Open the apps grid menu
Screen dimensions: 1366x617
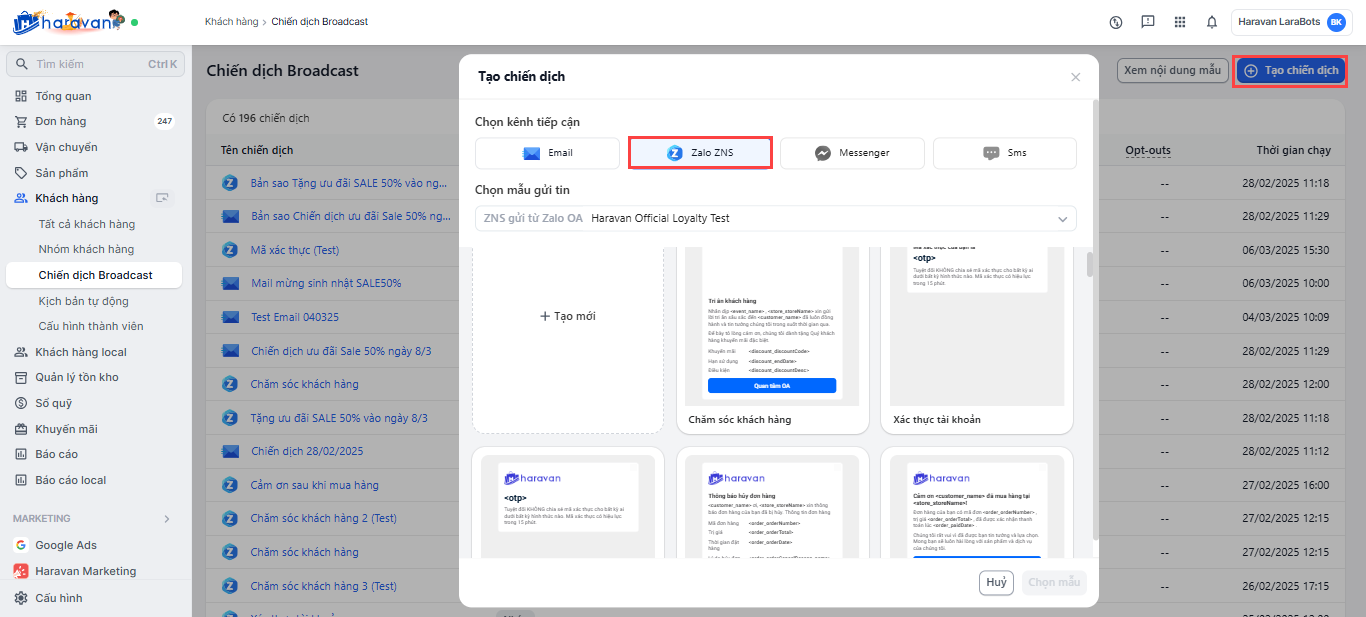1180,22
